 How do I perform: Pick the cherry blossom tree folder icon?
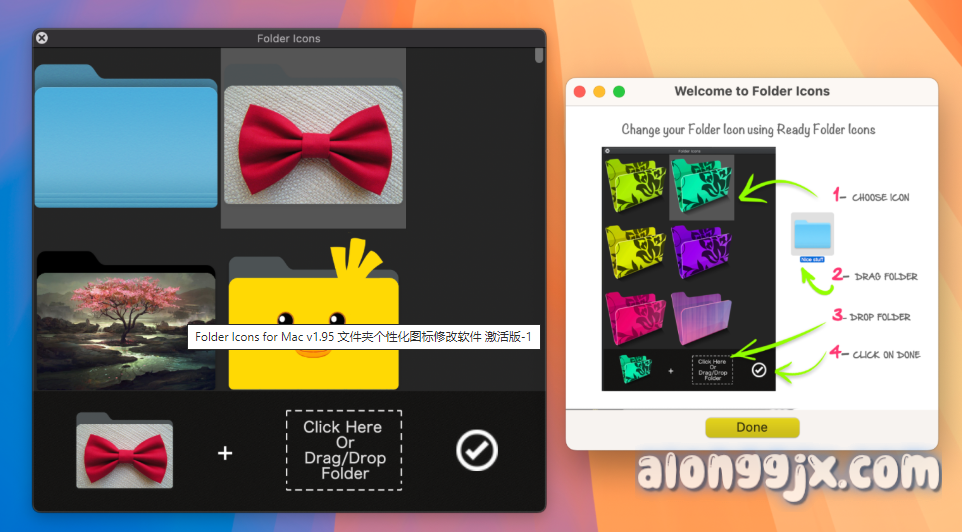125,322
